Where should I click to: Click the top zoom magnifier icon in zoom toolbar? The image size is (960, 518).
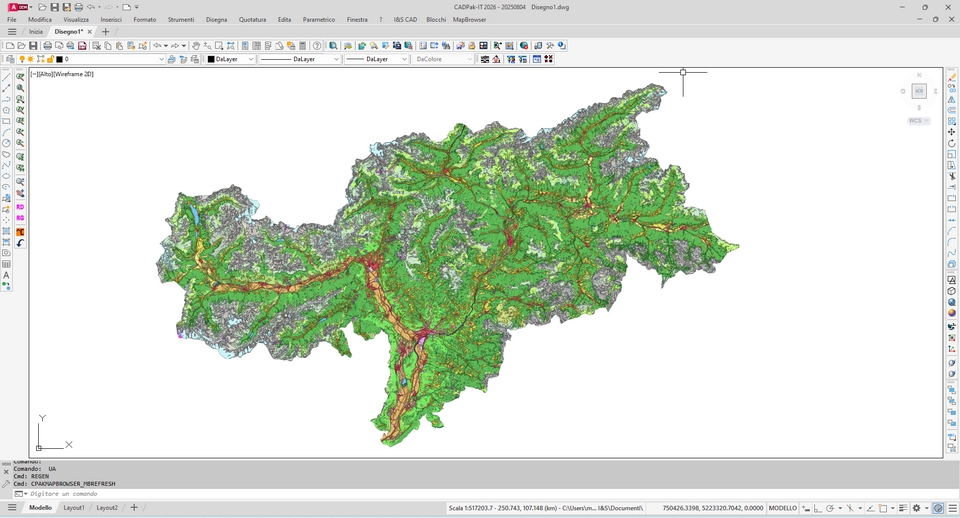[x=20, y=77]
